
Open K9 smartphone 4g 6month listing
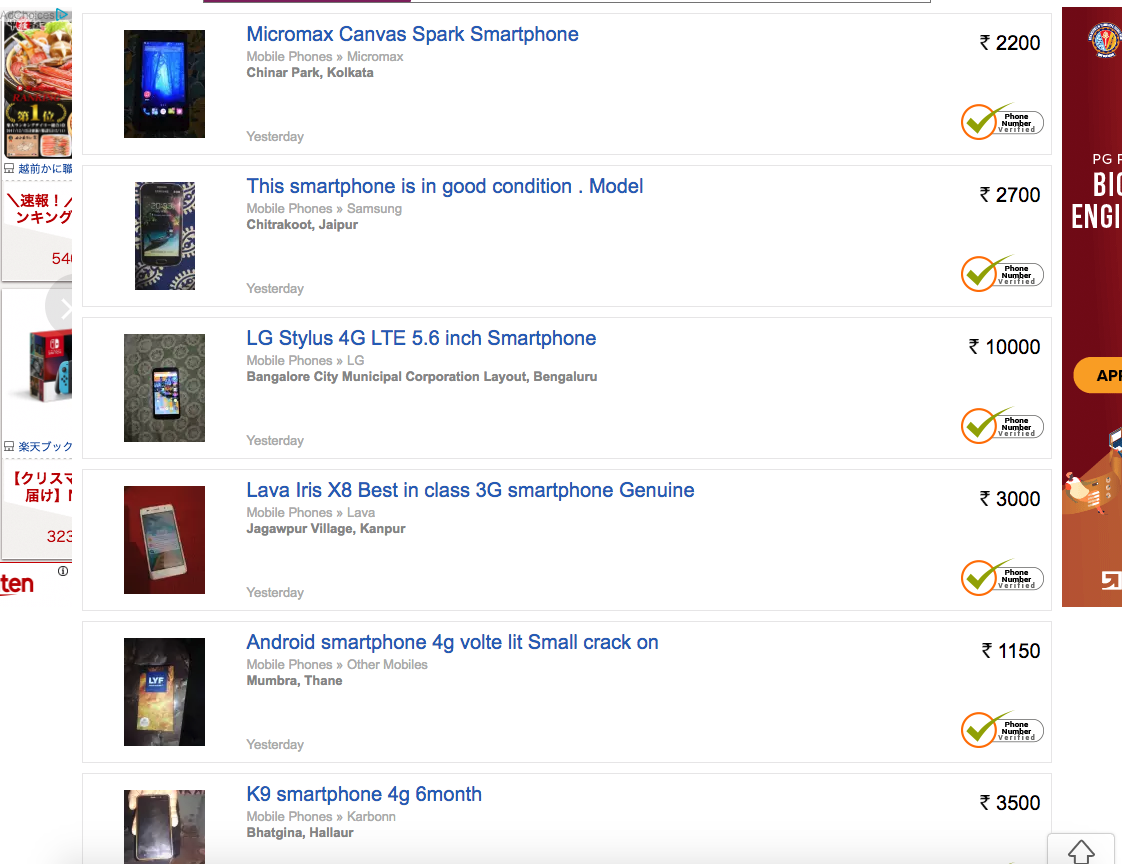click(364, 794)
